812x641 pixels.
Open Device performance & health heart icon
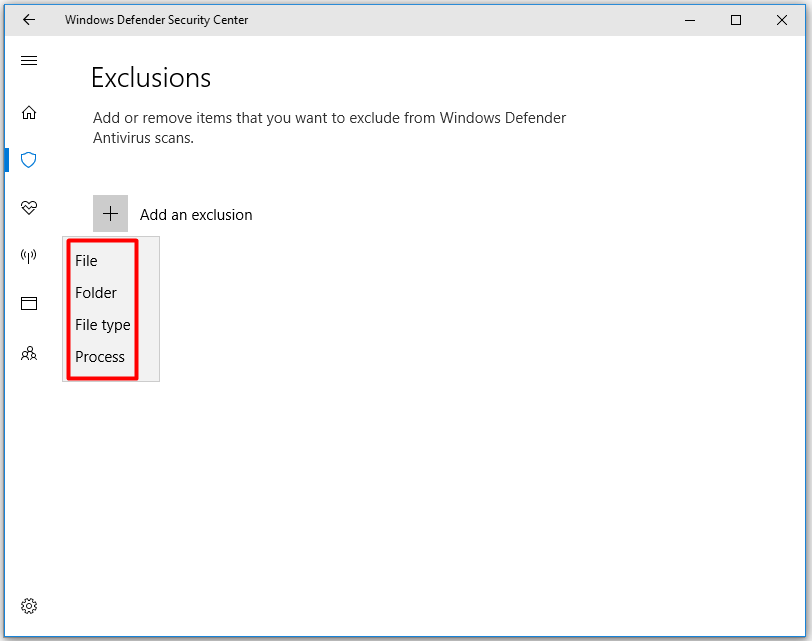tap(29, 208)
